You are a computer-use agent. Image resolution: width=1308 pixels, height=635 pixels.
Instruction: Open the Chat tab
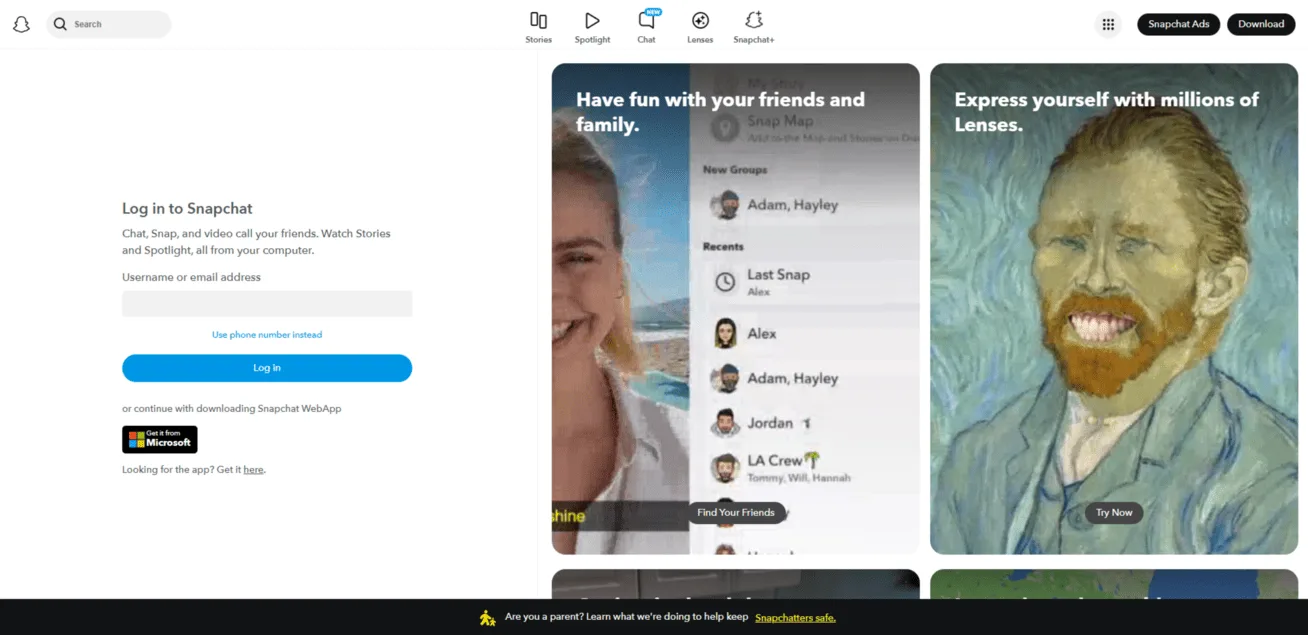point(647,27)
